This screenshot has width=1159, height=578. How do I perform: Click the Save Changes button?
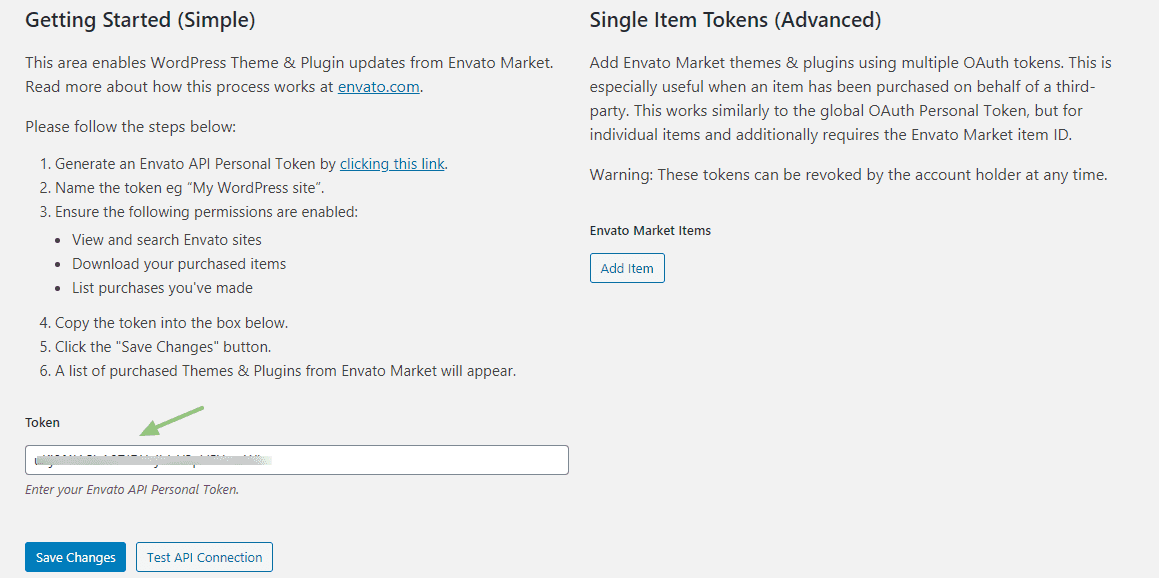click(75, 557)
